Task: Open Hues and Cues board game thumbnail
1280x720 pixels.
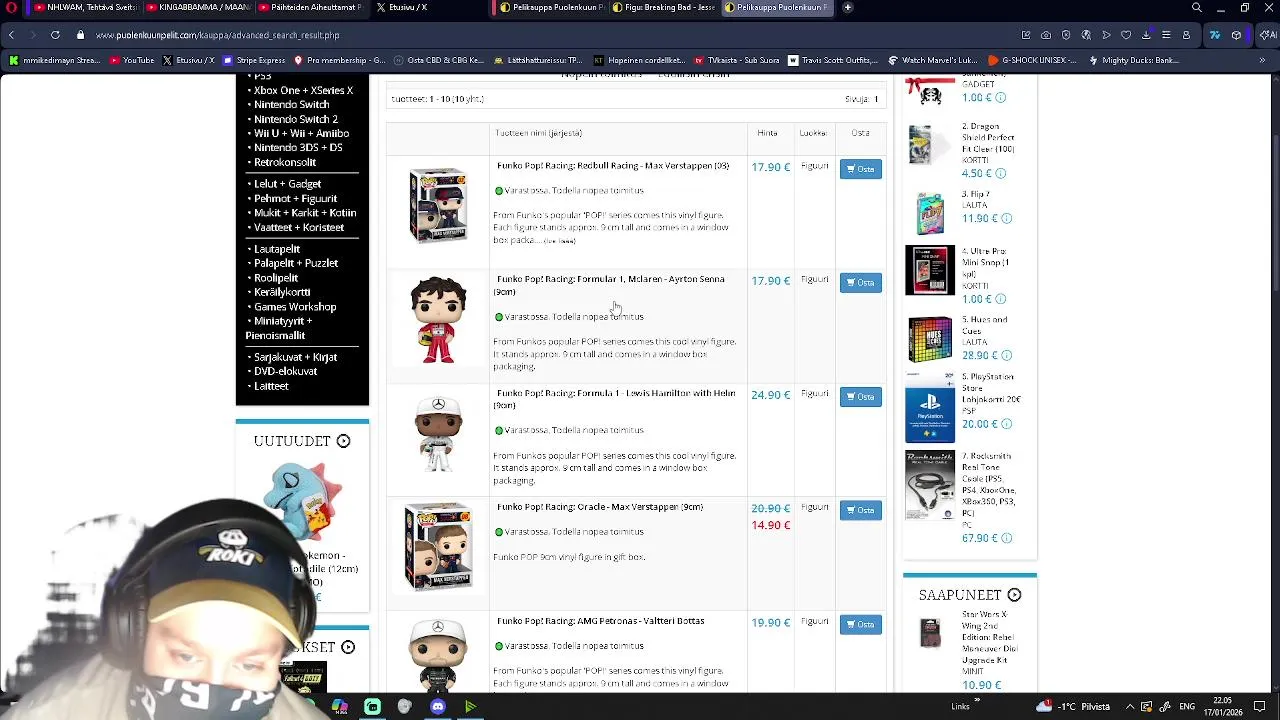Action: tap(930, 340)
